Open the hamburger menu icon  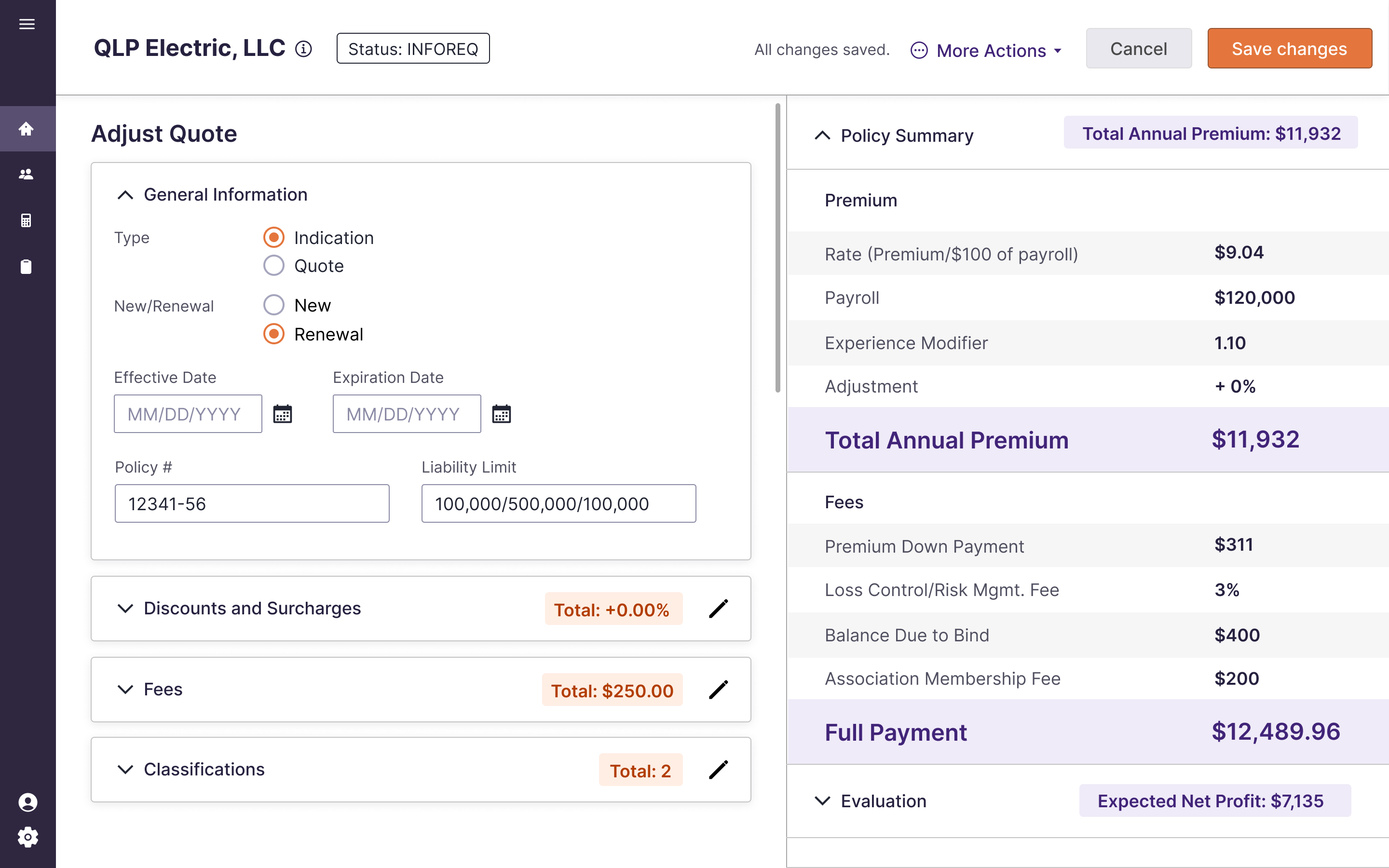(x=27, y=24)
